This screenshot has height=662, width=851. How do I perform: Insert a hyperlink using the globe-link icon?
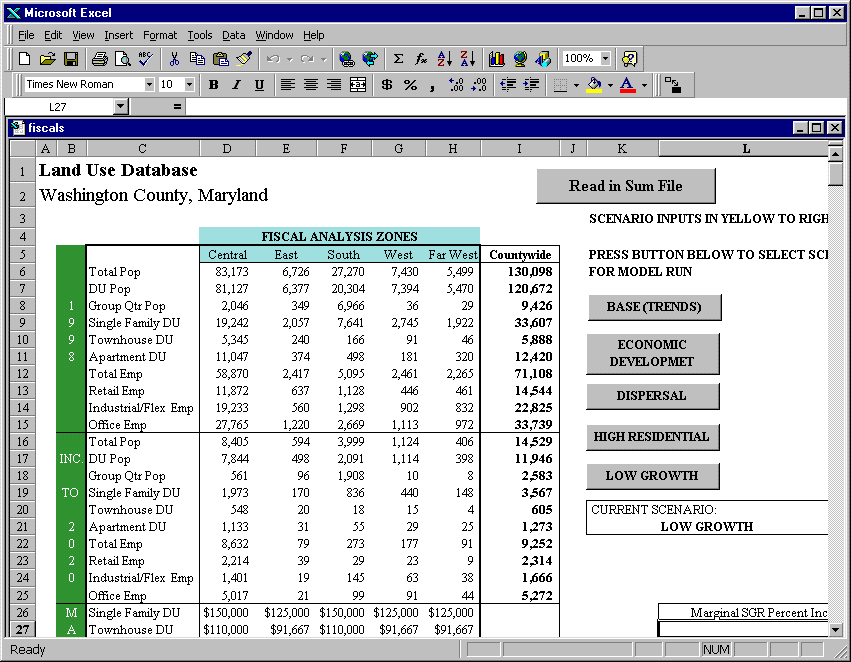(x=346, y=59)
